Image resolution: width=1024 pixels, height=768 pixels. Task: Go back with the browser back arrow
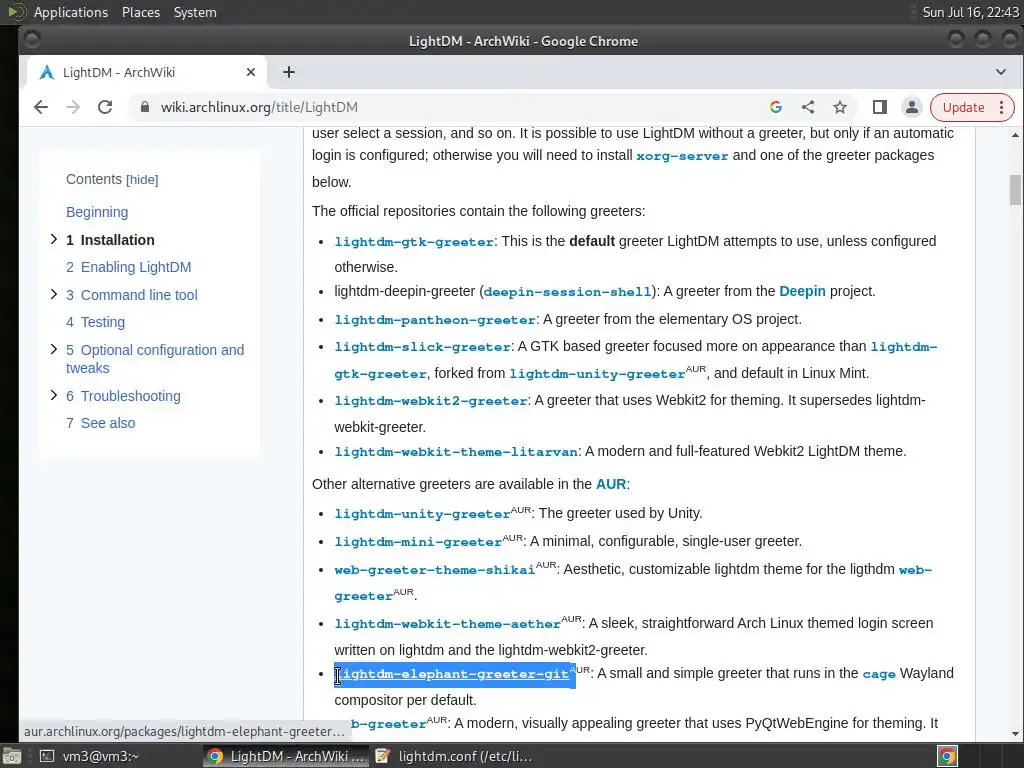[x=40, y=107]
